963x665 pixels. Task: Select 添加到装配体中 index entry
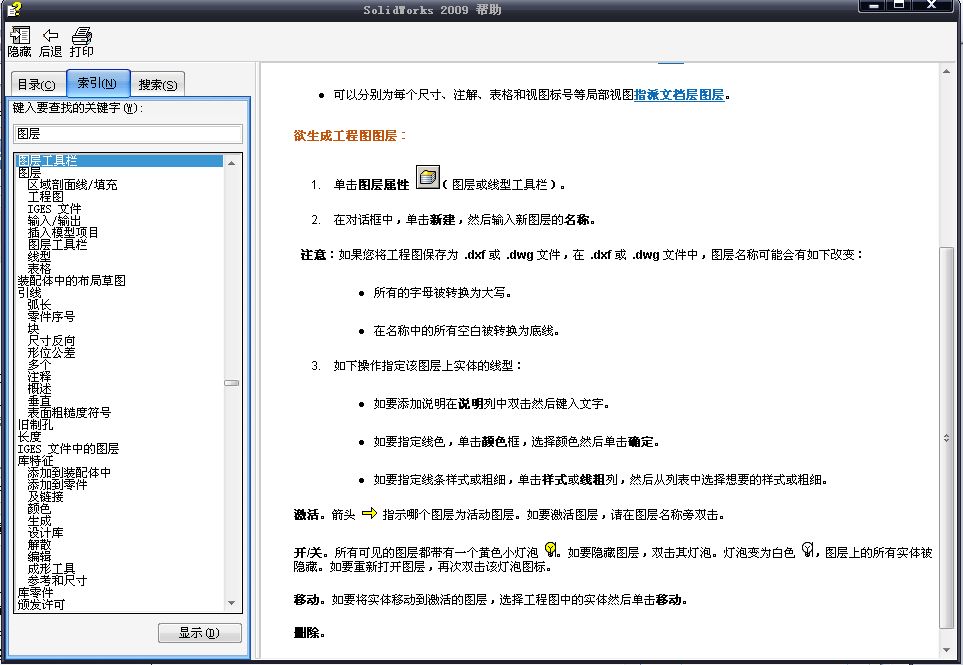click(69, 473)
